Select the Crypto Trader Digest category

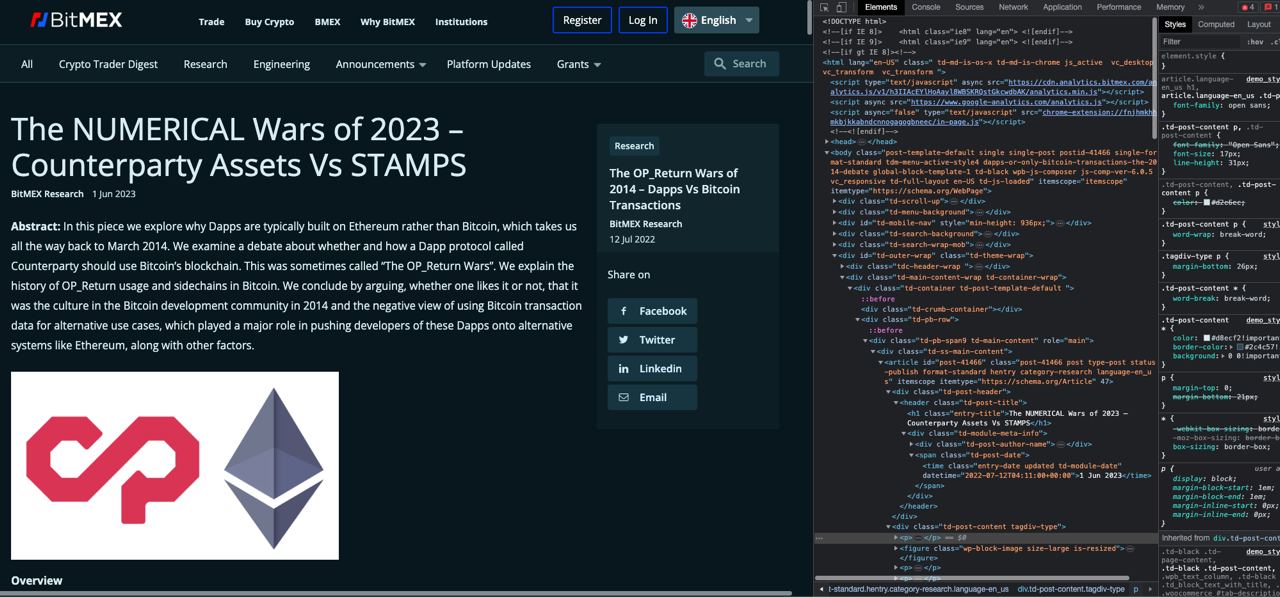point(108,64)
